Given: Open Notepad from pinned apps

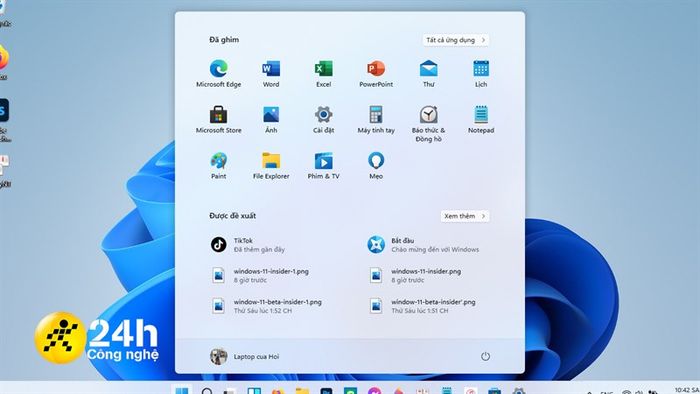Looking at the screenshot, I should pyautogui.click(x=481, y=120).
